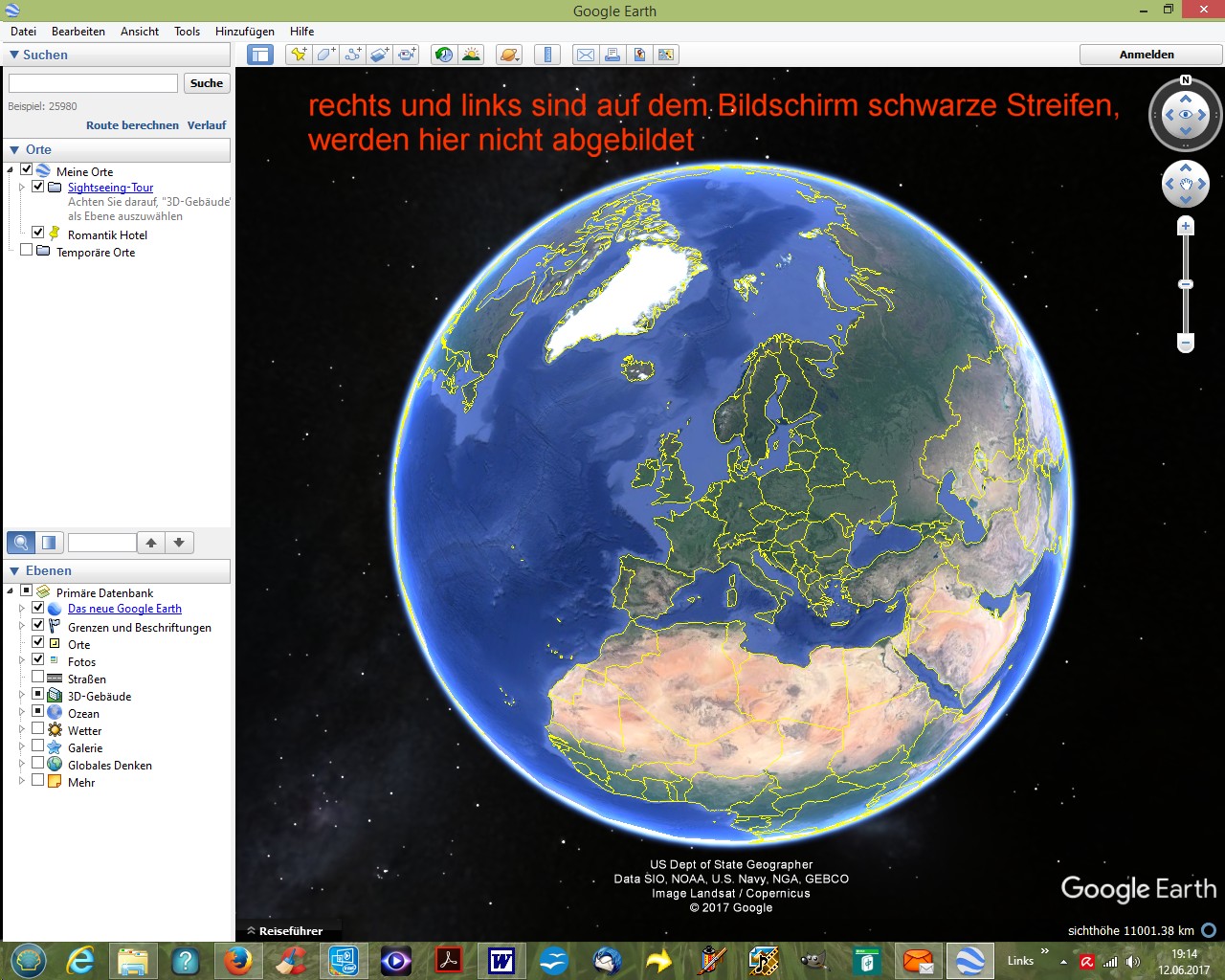Choose the add path tool
This screenshot has width=1225, height=980.
[x=353, y=55]
